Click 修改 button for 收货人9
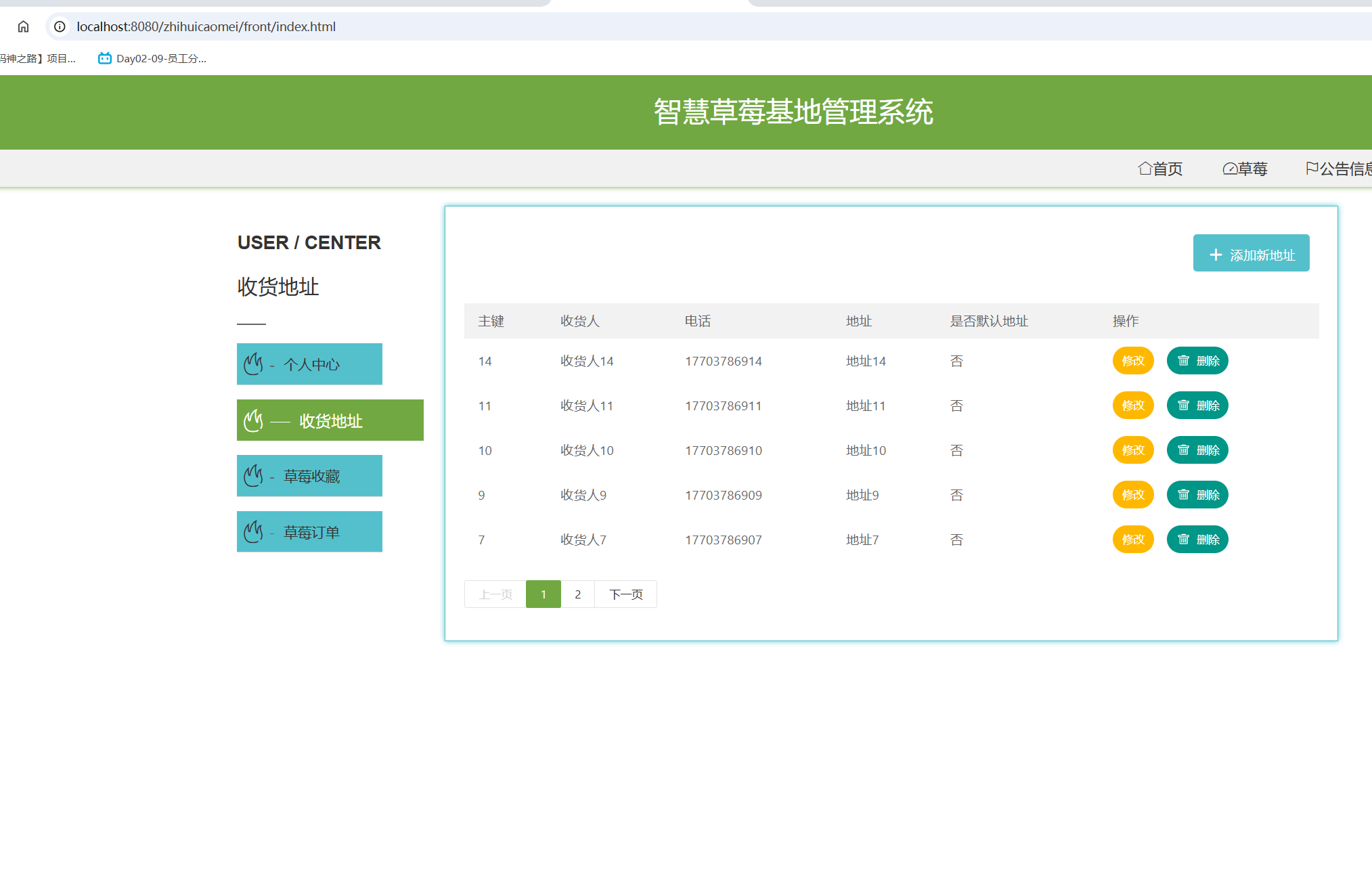 (x=1133, y=494)
